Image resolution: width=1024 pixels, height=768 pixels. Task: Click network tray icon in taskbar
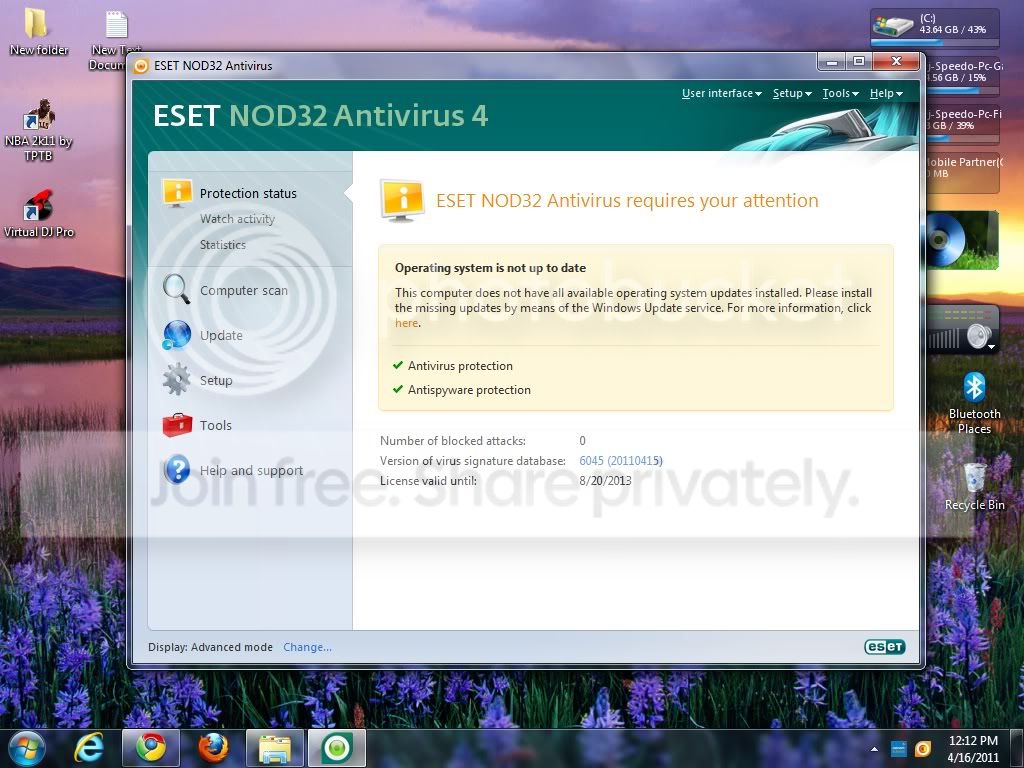[899, 748]
